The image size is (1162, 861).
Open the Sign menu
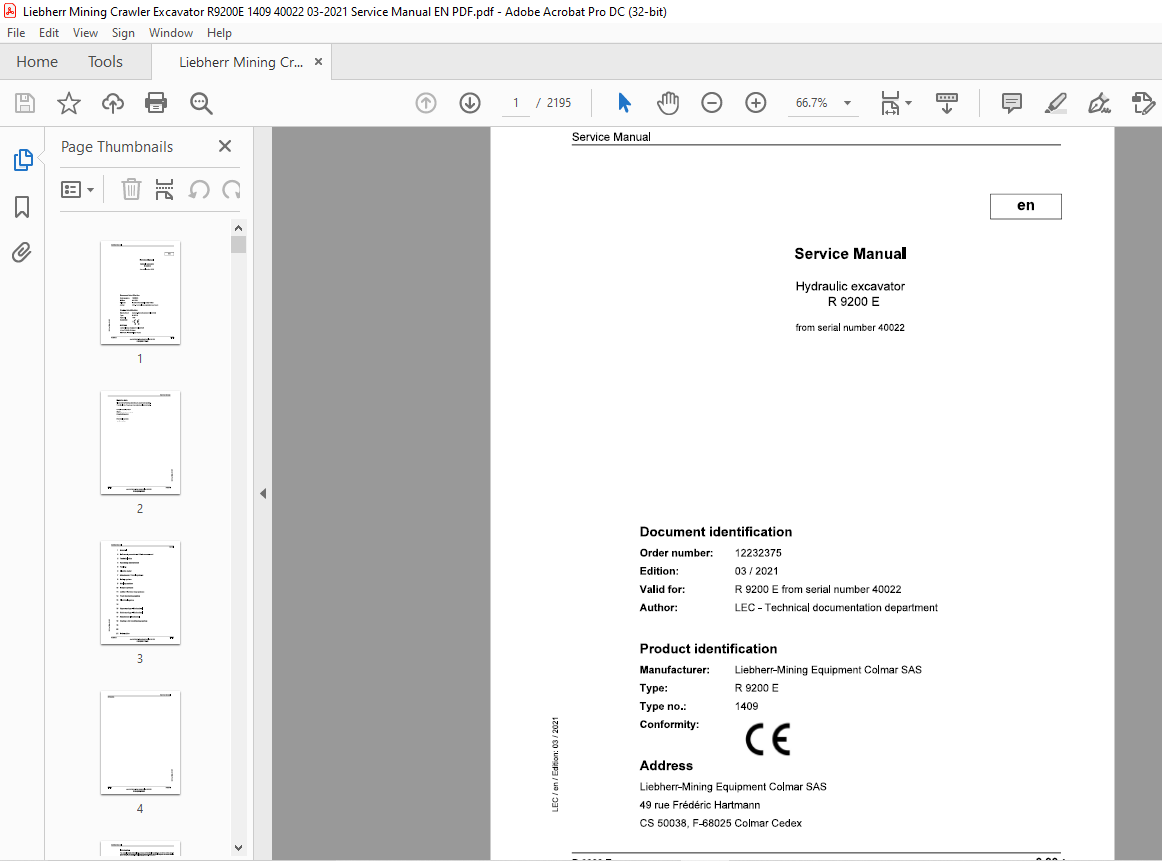coord(123,33)
